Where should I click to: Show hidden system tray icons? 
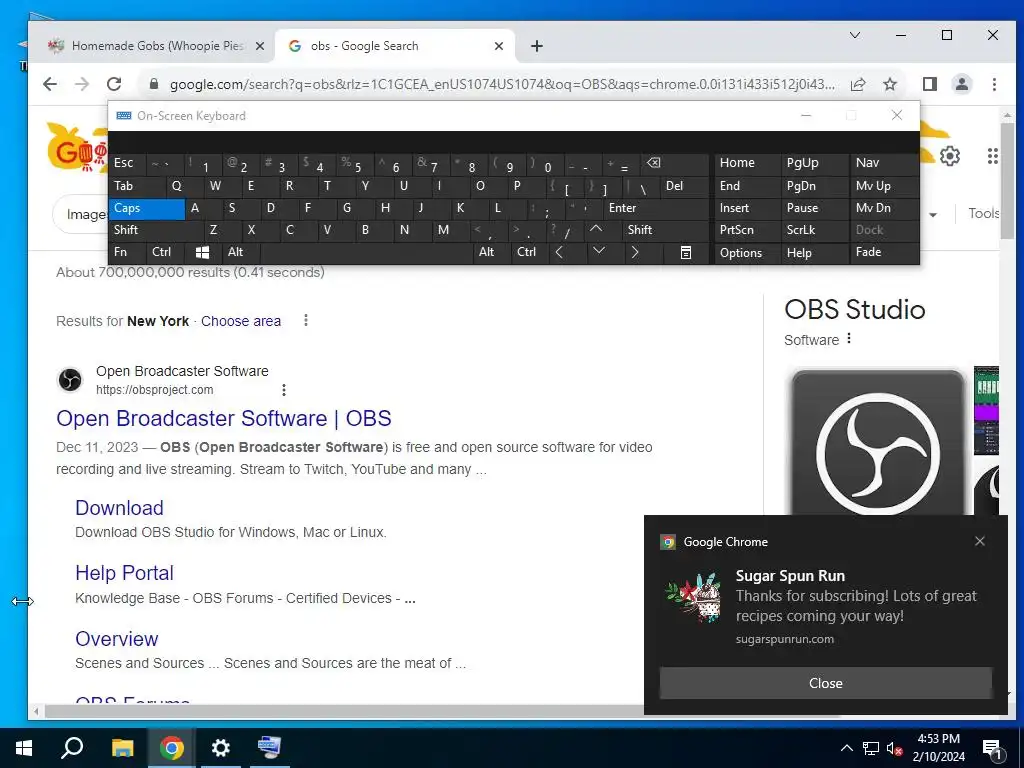846,748
